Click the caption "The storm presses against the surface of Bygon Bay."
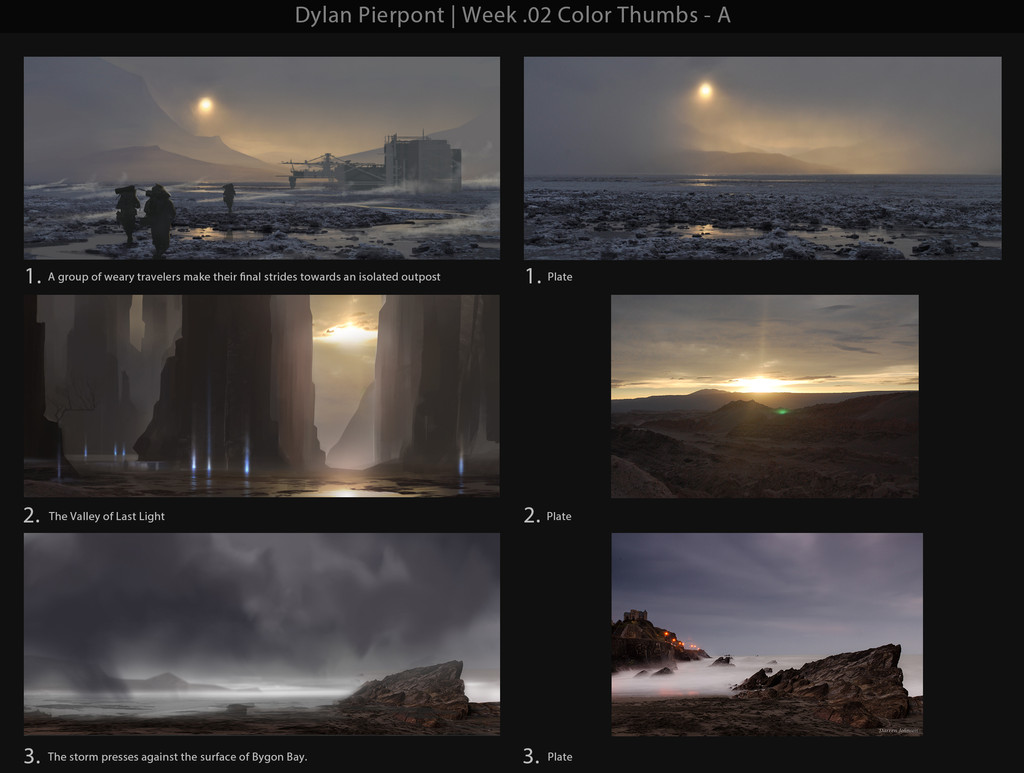Image resolution: width=1024 pixels, height=773 pixels. click(x=177, y=757)
